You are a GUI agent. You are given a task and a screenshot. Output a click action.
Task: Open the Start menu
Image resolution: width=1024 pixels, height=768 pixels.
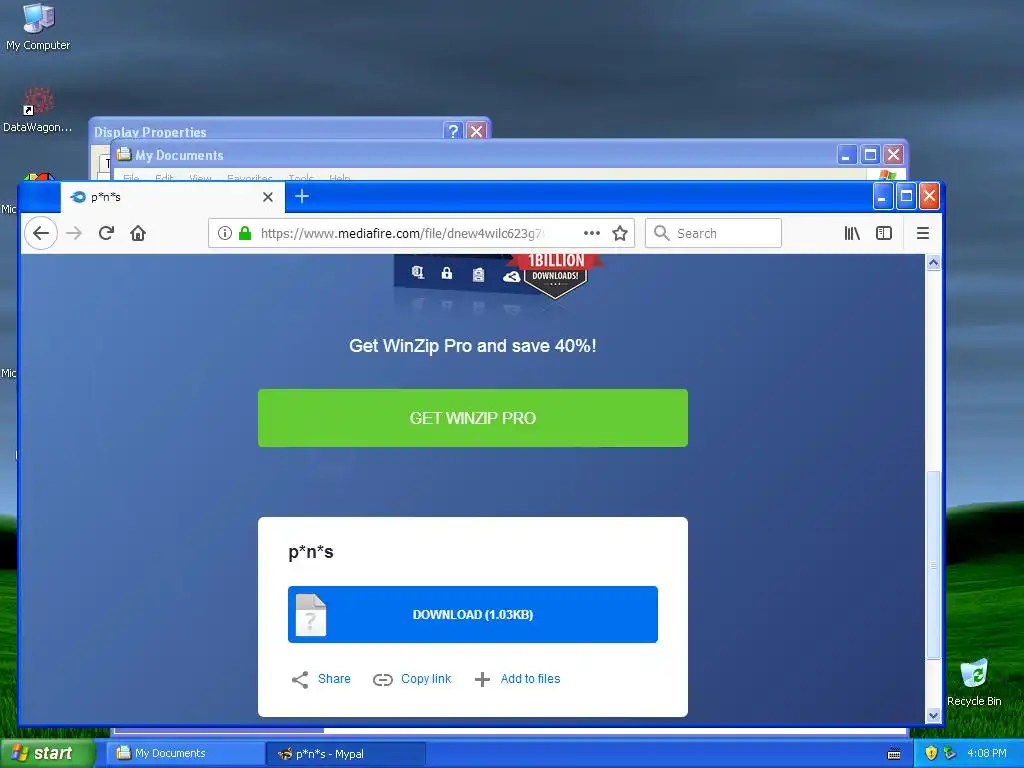(46, 753)
